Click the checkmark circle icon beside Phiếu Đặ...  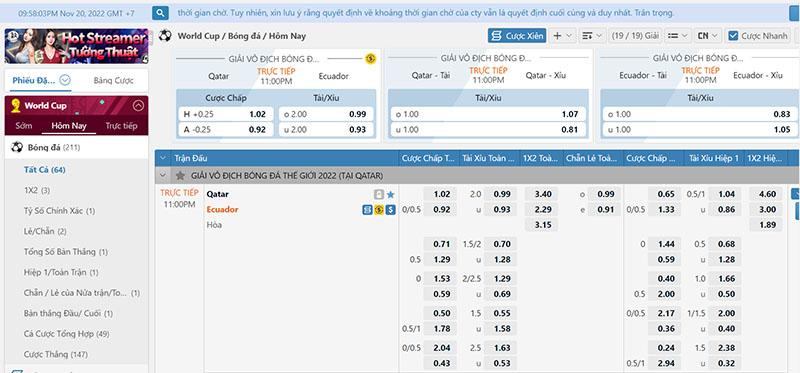coord(65,80)
